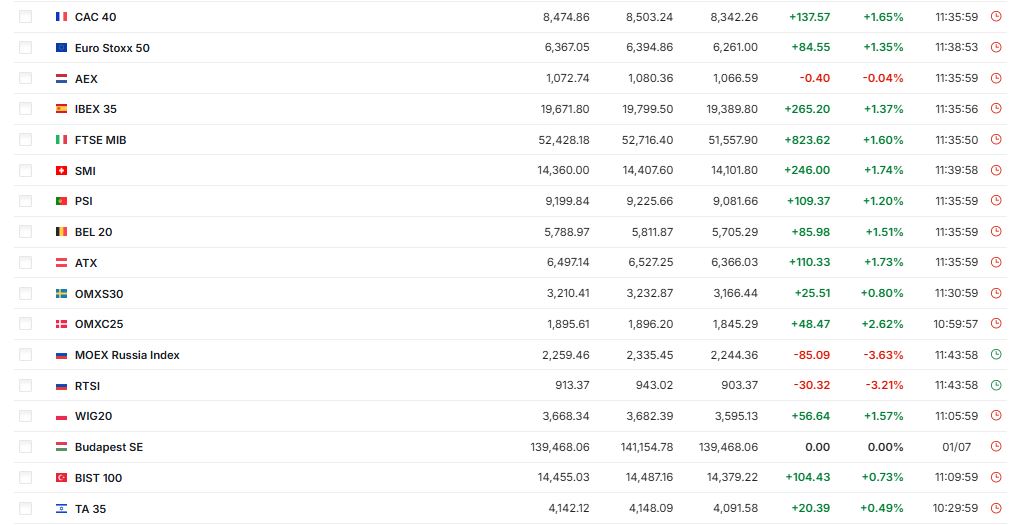This screenshot has width=1028, height=525.
Task: Open the MOEX Russia Index link
Action: (x=127, y=355)
